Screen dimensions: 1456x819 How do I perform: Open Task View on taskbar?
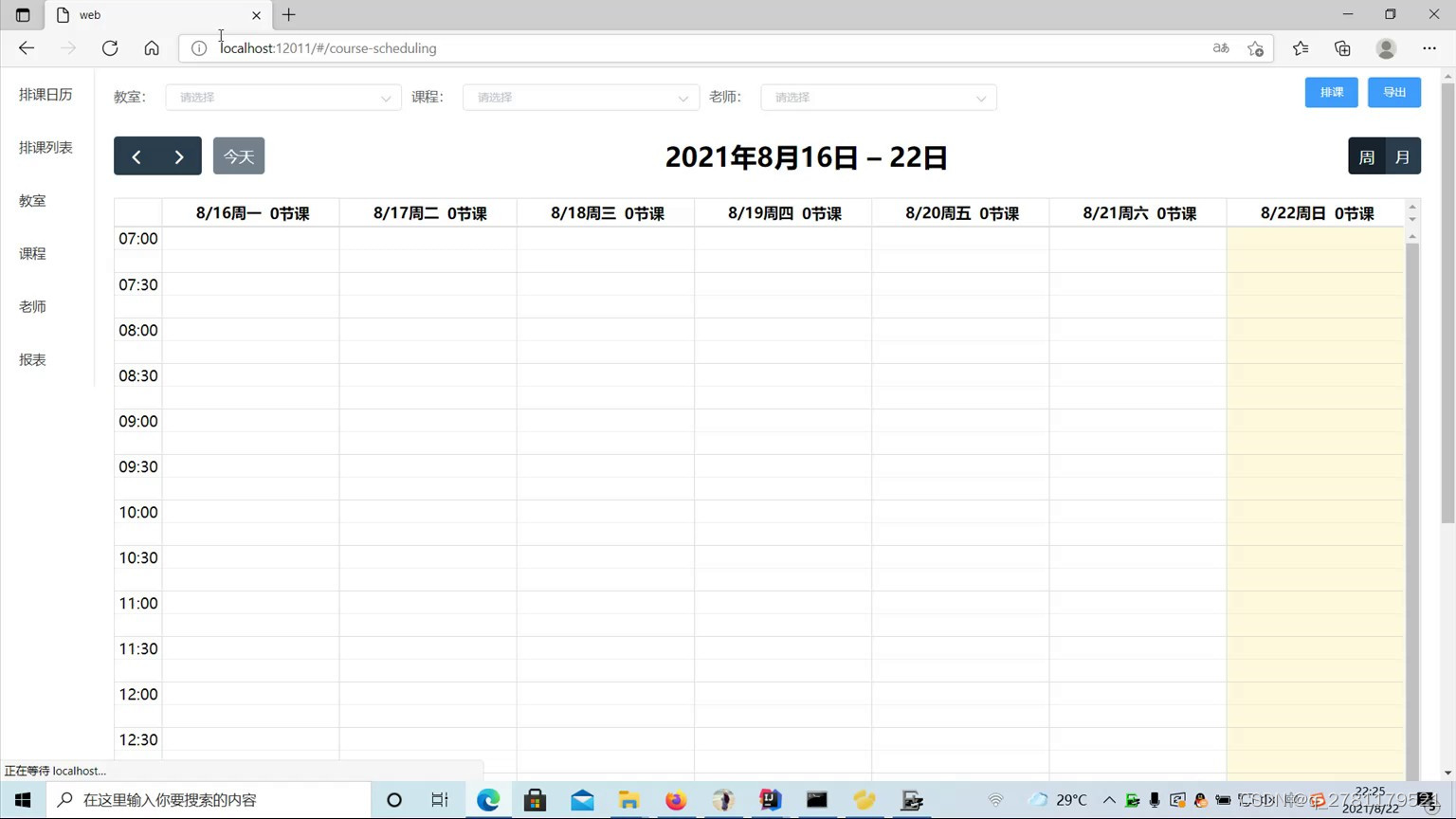tap(440, 800)
